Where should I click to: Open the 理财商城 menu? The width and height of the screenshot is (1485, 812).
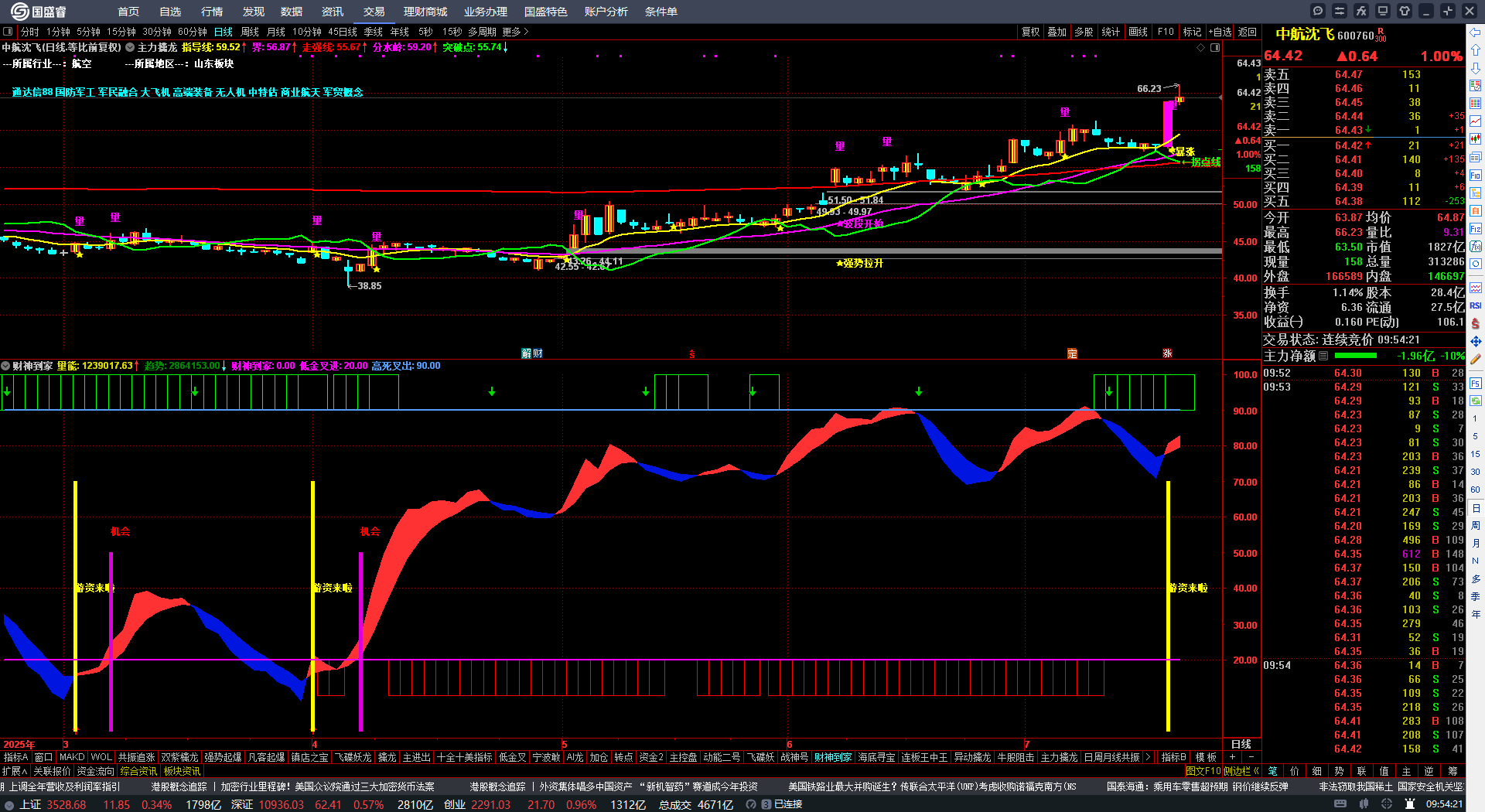pos(425,12)
